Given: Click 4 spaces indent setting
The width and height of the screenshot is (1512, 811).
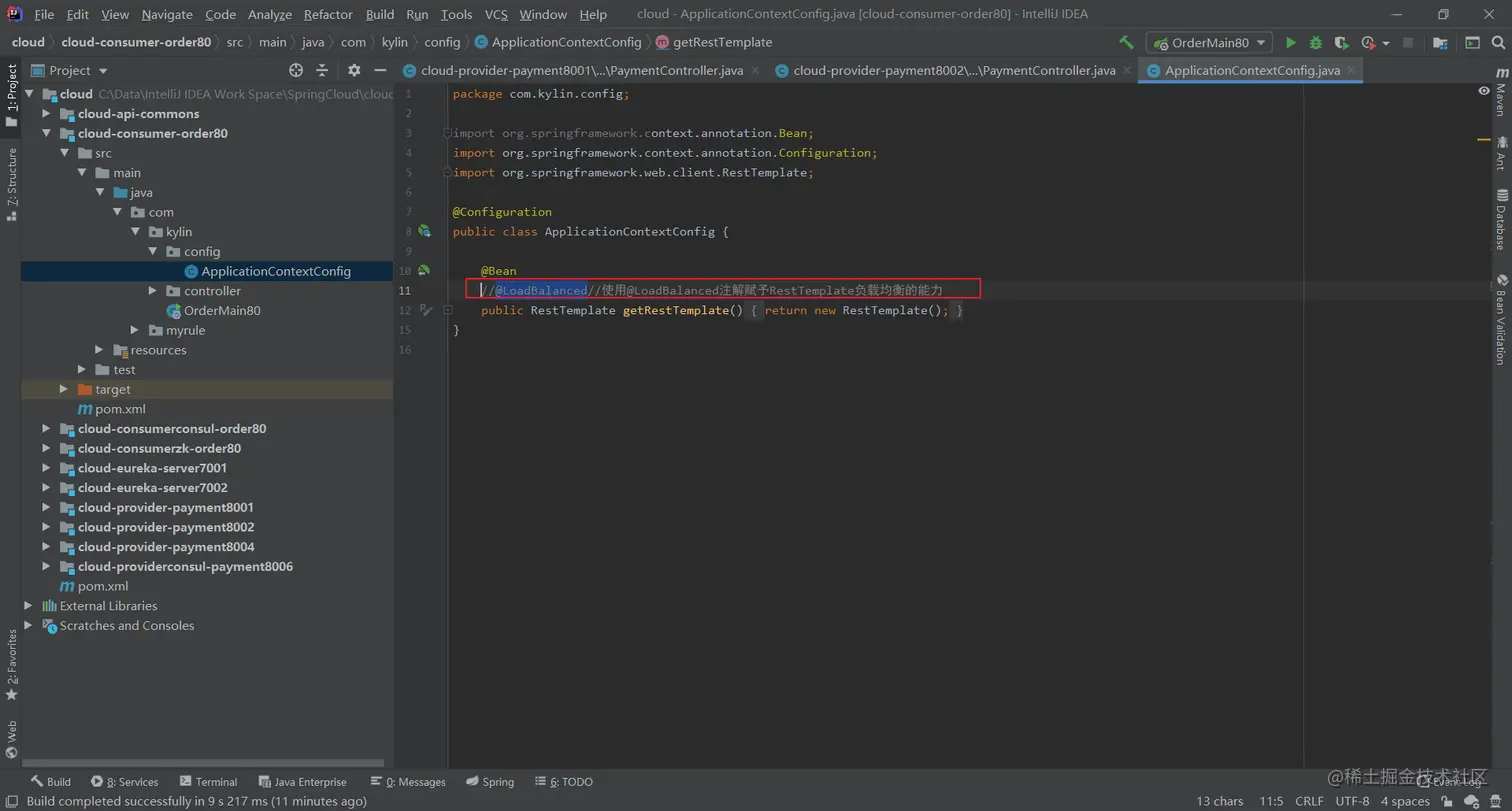Looking at the screenshot, I should coord(1405,801).
